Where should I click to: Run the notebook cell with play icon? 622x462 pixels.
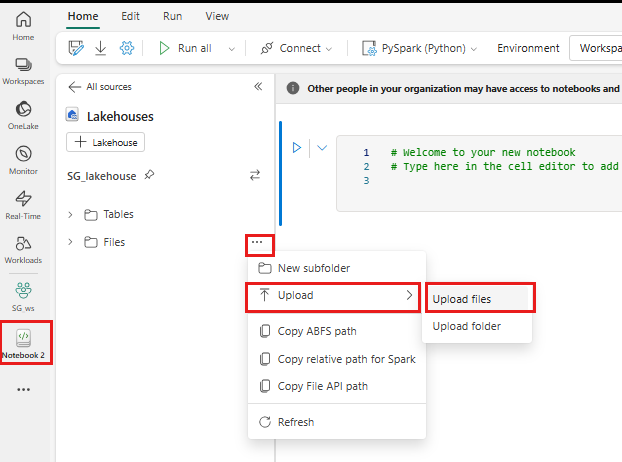point(297,148)
